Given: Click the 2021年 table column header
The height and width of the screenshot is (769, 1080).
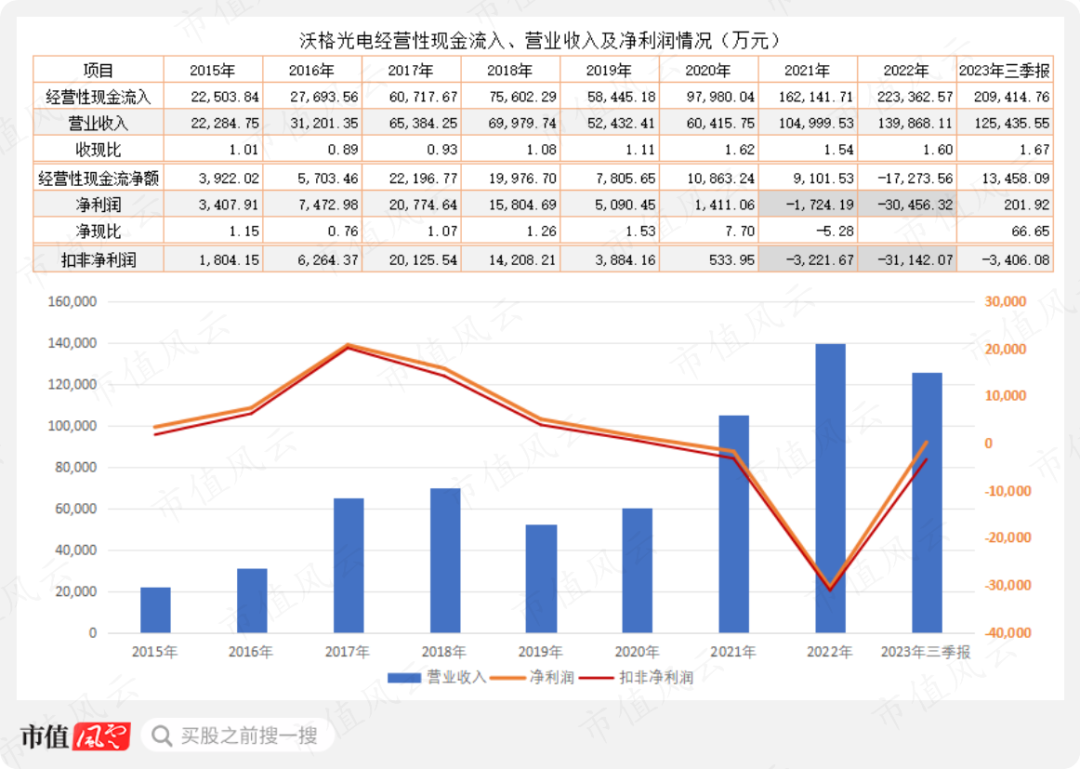Looking at the screenshot, I should (x=808, y=70).
